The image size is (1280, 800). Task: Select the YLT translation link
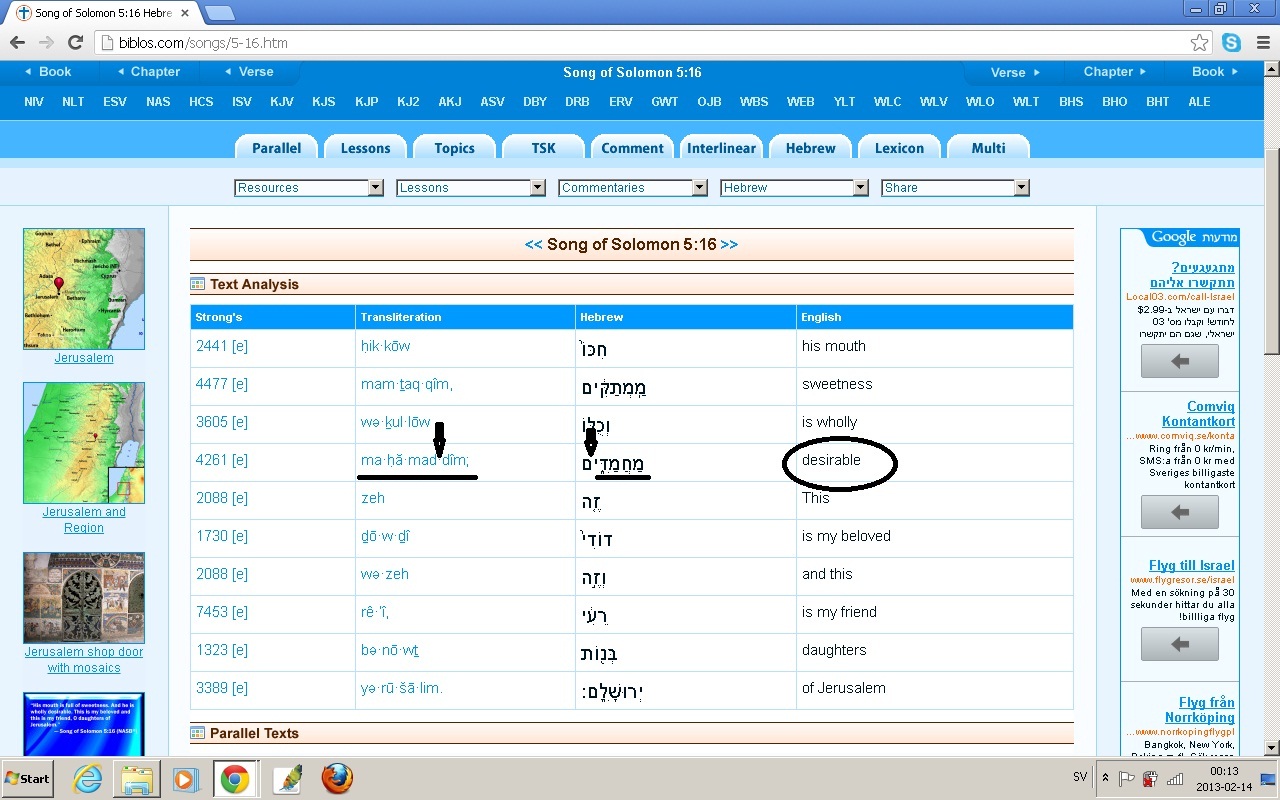[844, 102]
